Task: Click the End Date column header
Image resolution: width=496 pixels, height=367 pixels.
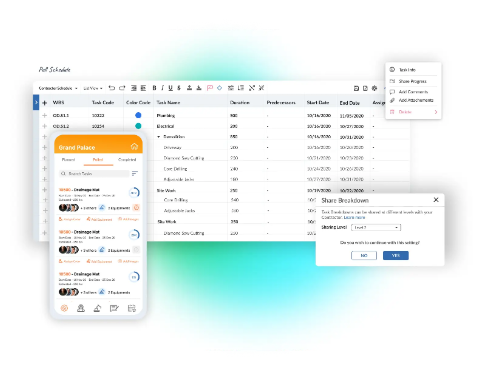Action: coord(349,103)
